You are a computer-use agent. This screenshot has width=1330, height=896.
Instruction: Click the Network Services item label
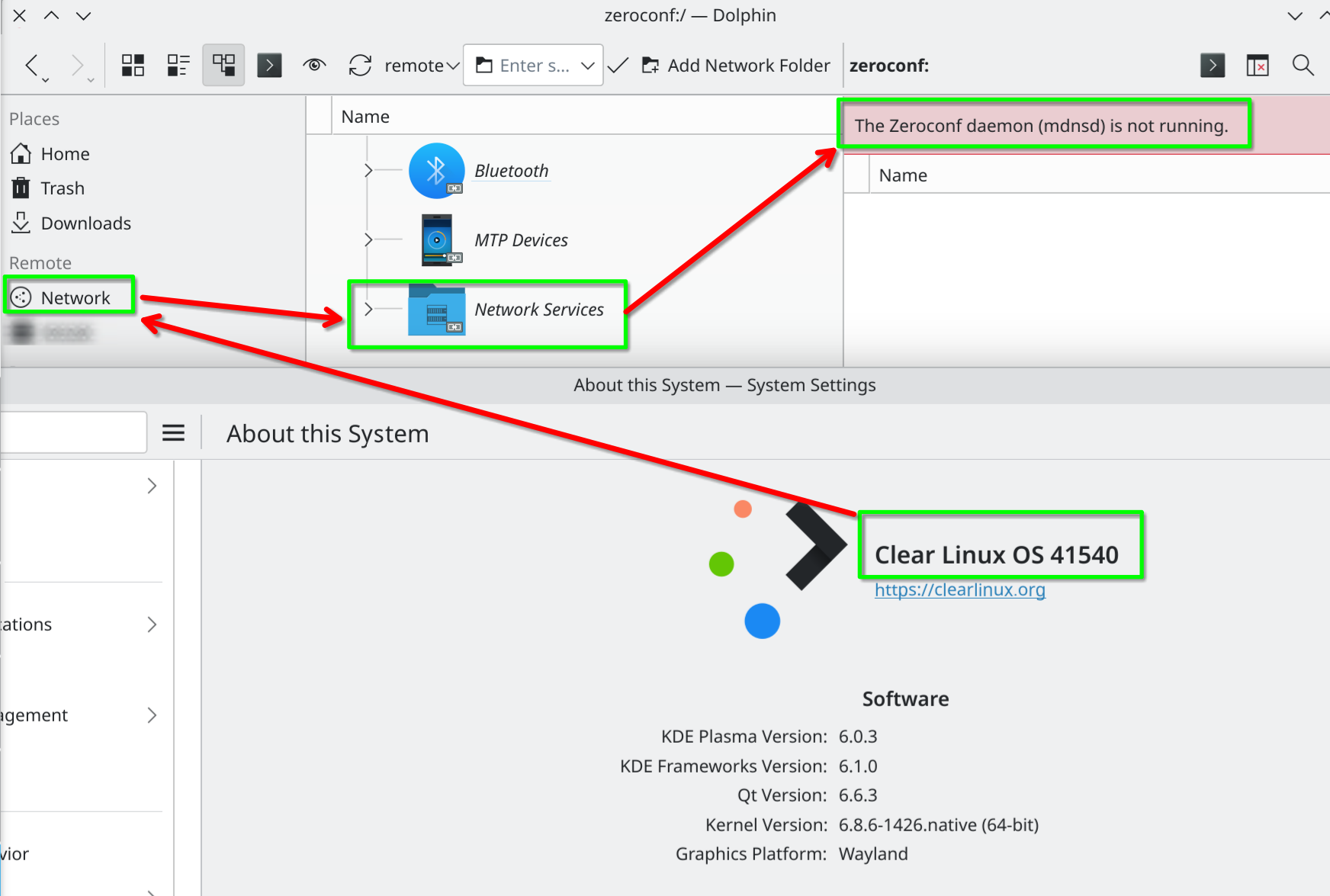click(539, 310)
